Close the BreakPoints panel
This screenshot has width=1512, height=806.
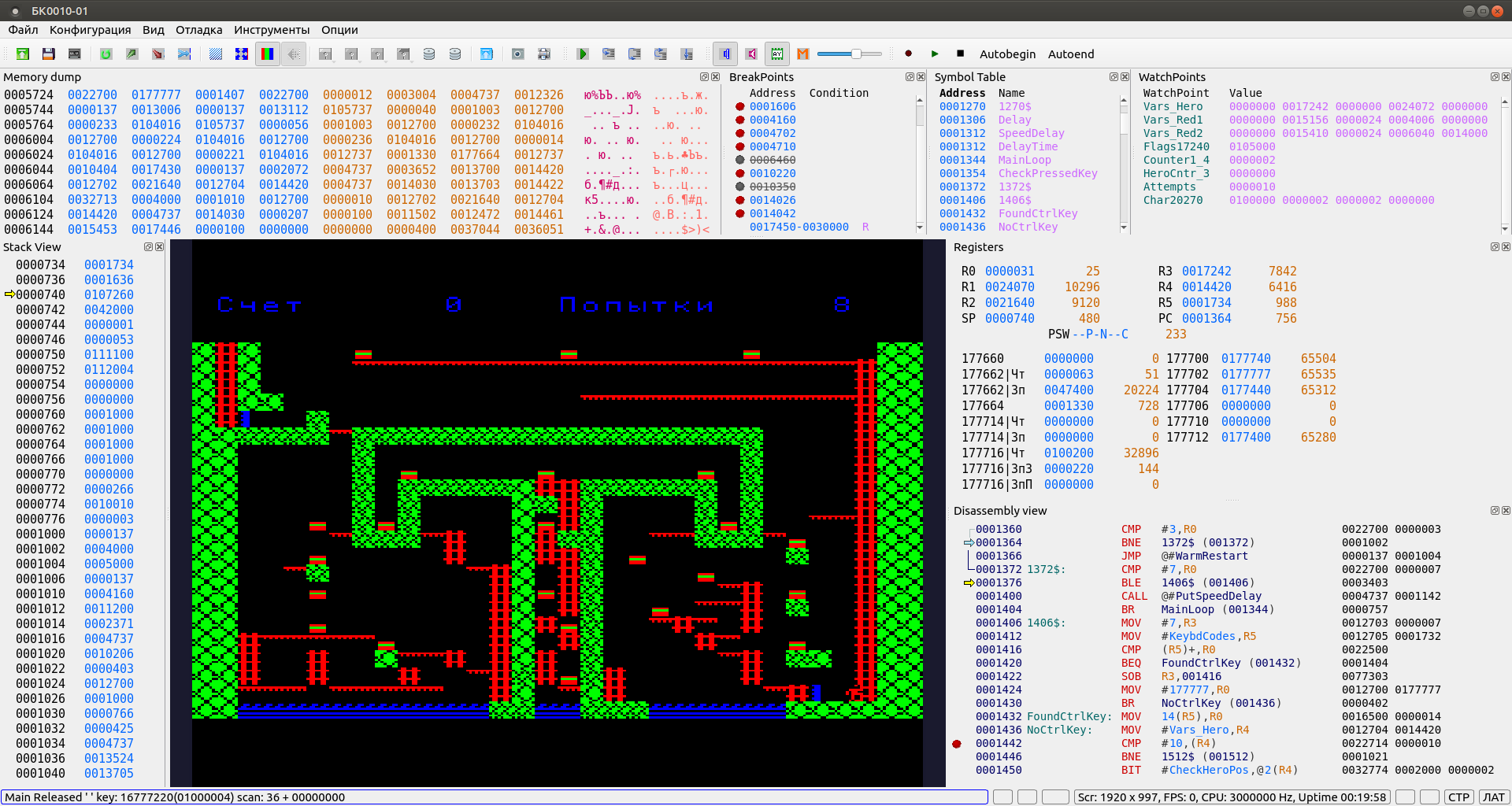point(921,77)
